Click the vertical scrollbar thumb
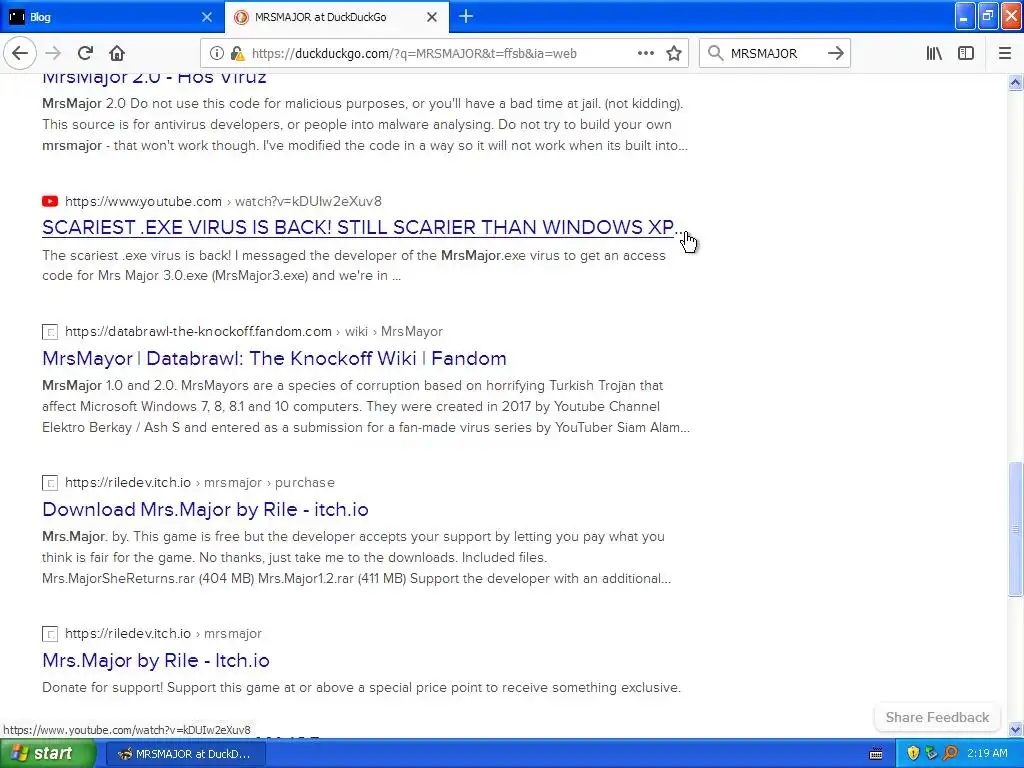The height and width of the screenshot is (768, 1024). click(1015, 529)
